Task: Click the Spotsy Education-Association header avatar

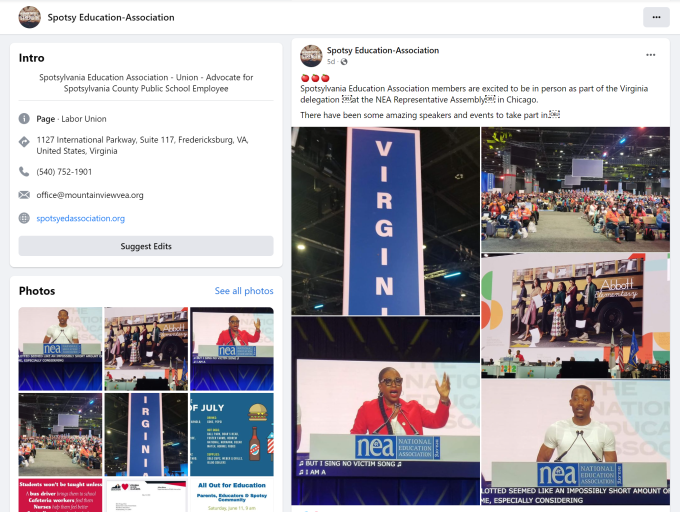Action: coord(29,17)
